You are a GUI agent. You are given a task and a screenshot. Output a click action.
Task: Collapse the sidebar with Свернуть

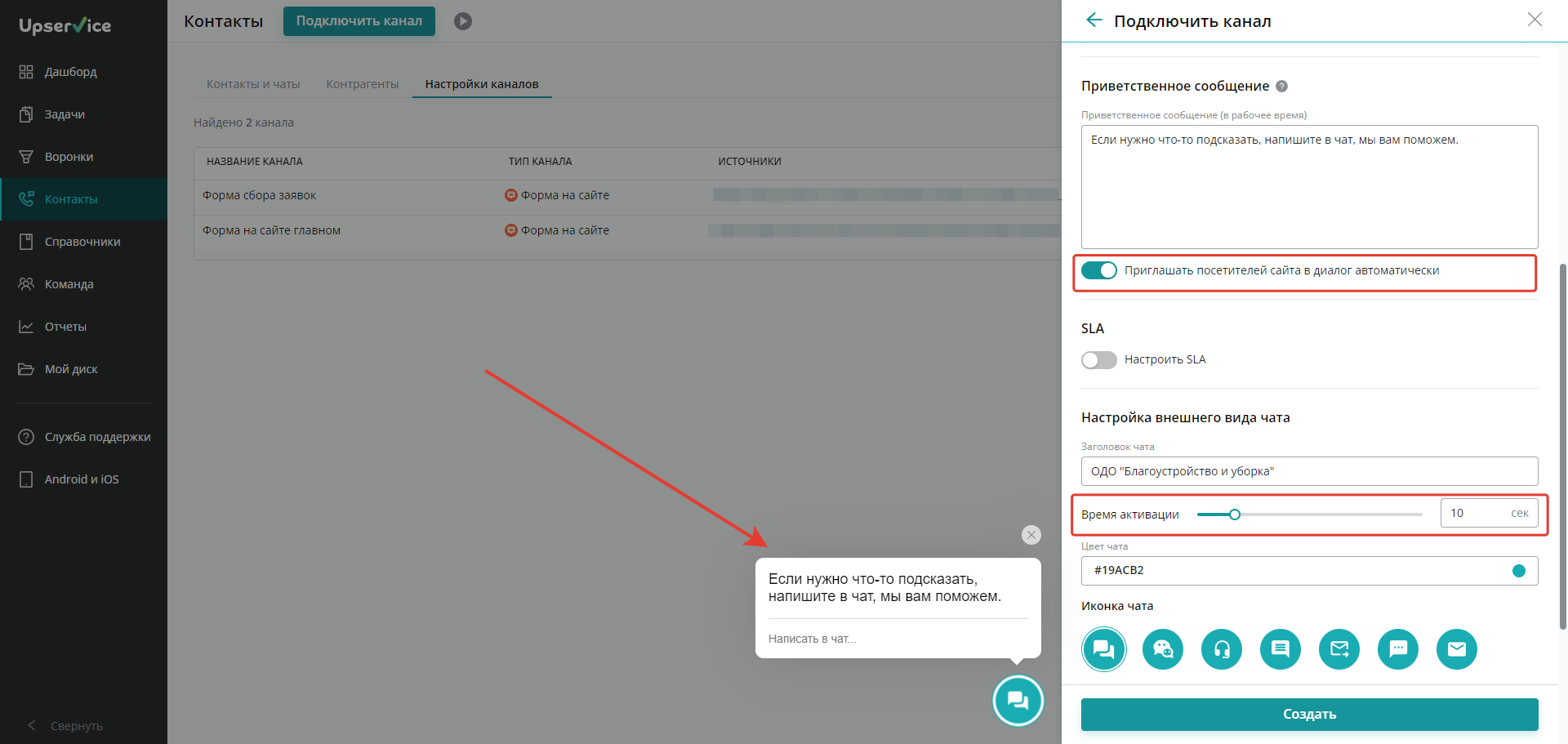click(x=65, y=726)
